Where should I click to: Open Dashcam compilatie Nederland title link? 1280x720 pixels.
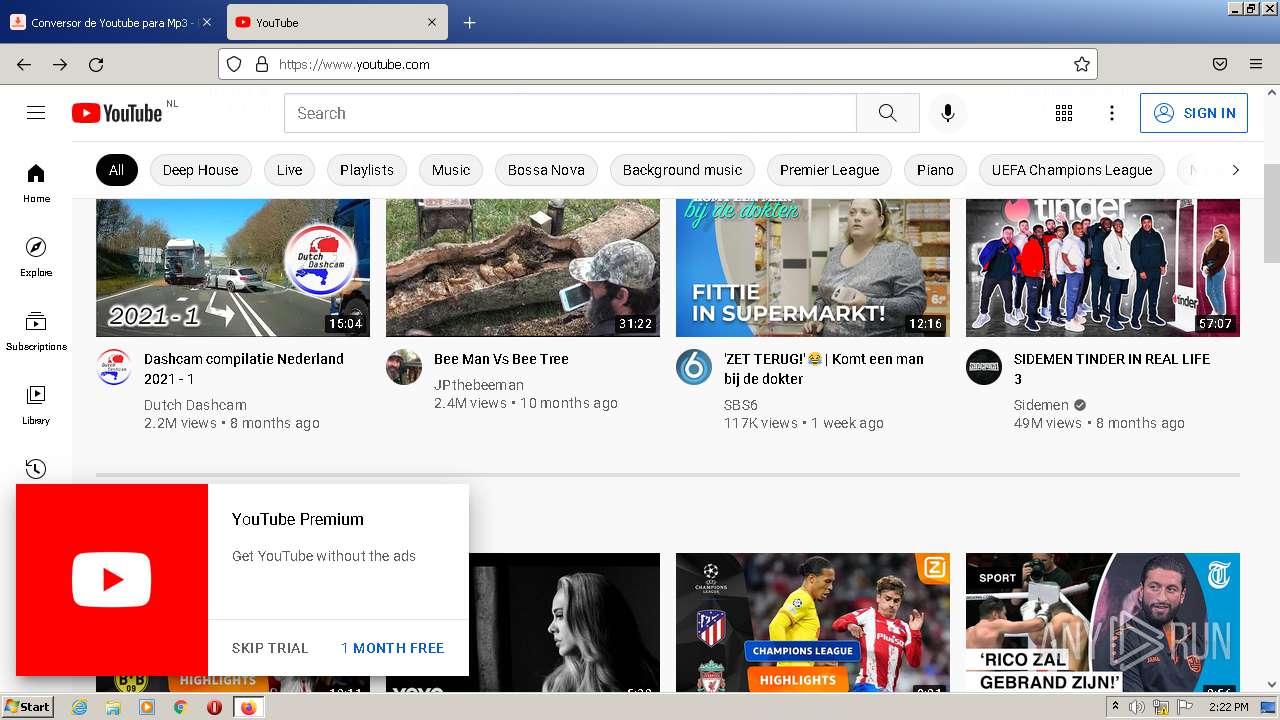coord(244,369)
